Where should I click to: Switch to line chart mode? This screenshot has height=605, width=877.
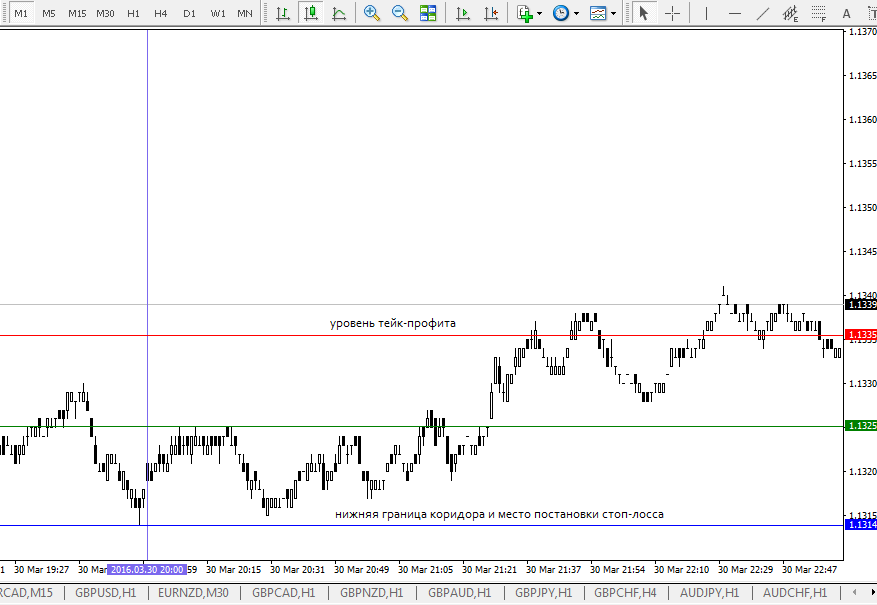point(340,13)
